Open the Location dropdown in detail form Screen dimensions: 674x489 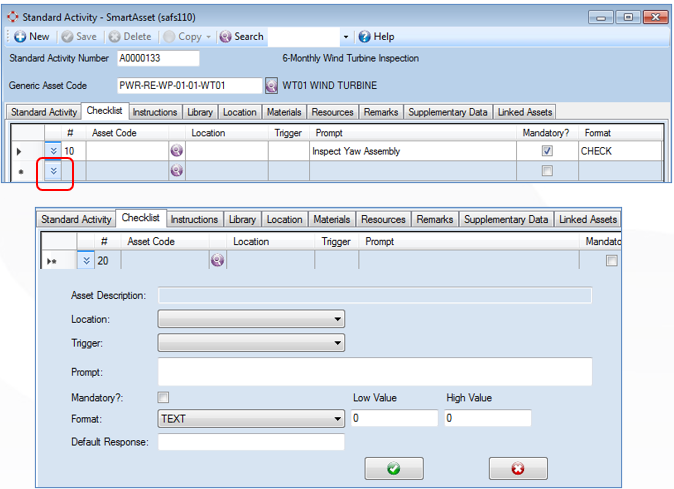point(251,319)
